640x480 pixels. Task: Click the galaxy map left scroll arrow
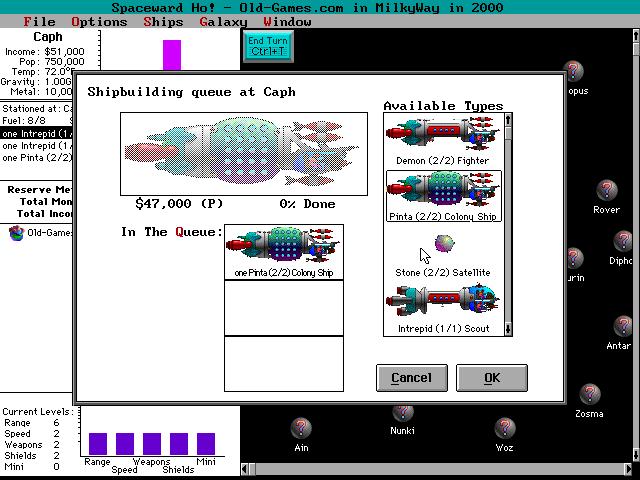click(x=244, y=468)
